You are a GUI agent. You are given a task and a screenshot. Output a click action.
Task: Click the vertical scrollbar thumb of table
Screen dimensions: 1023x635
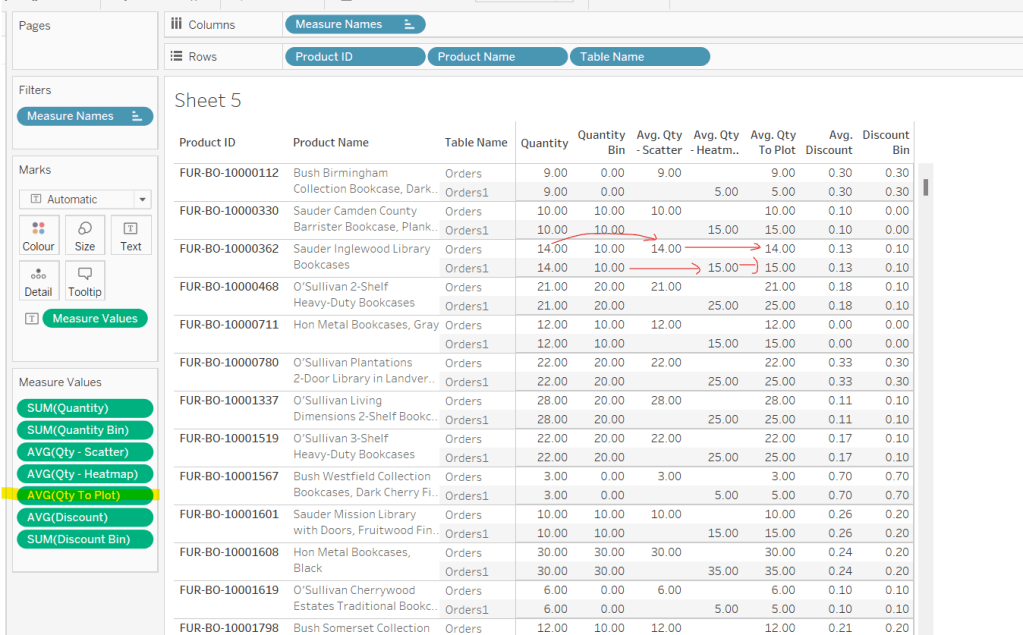click(x=926, y=187)
